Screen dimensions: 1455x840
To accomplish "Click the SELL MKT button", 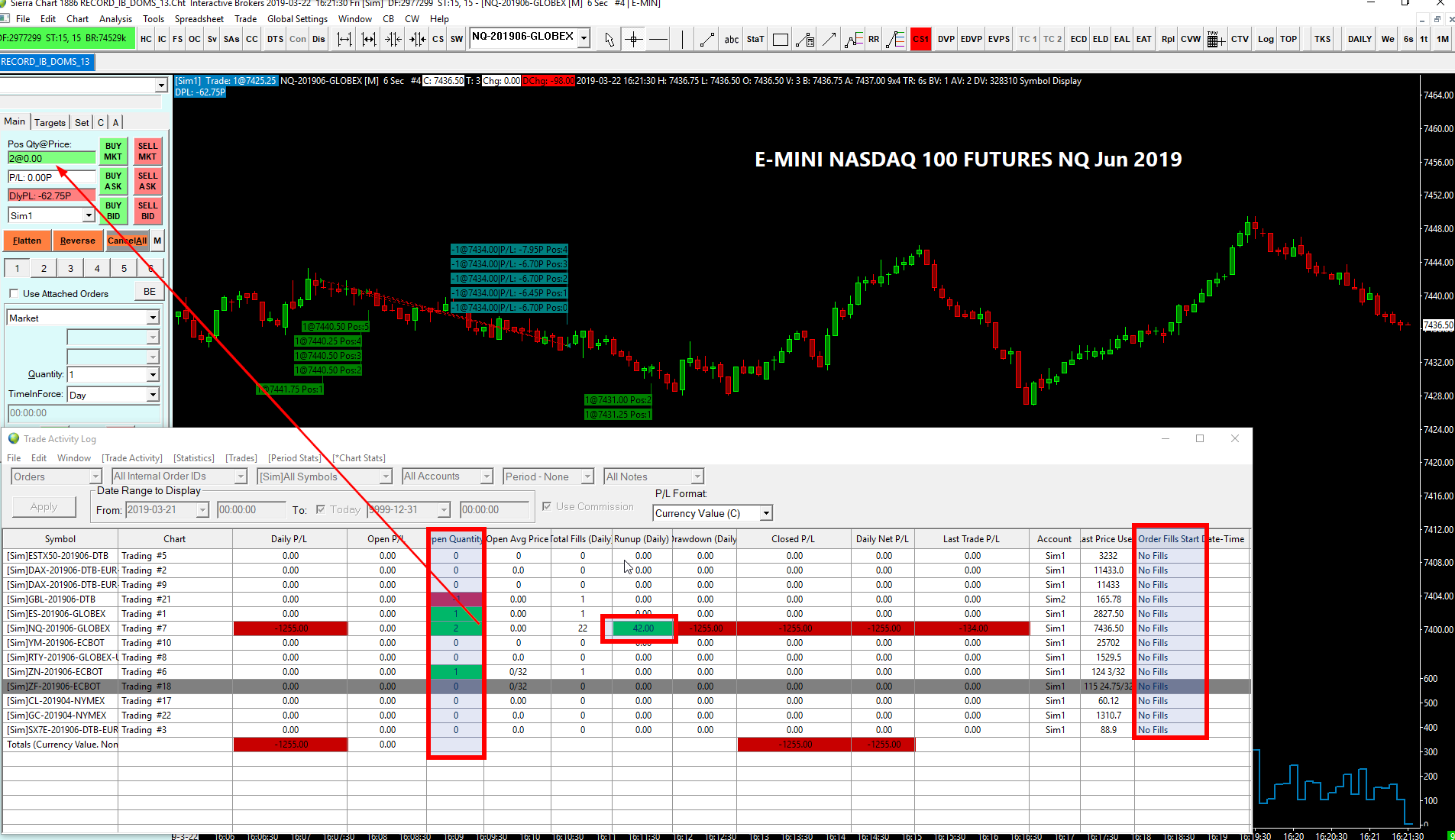I will click(x=147, y=151).
